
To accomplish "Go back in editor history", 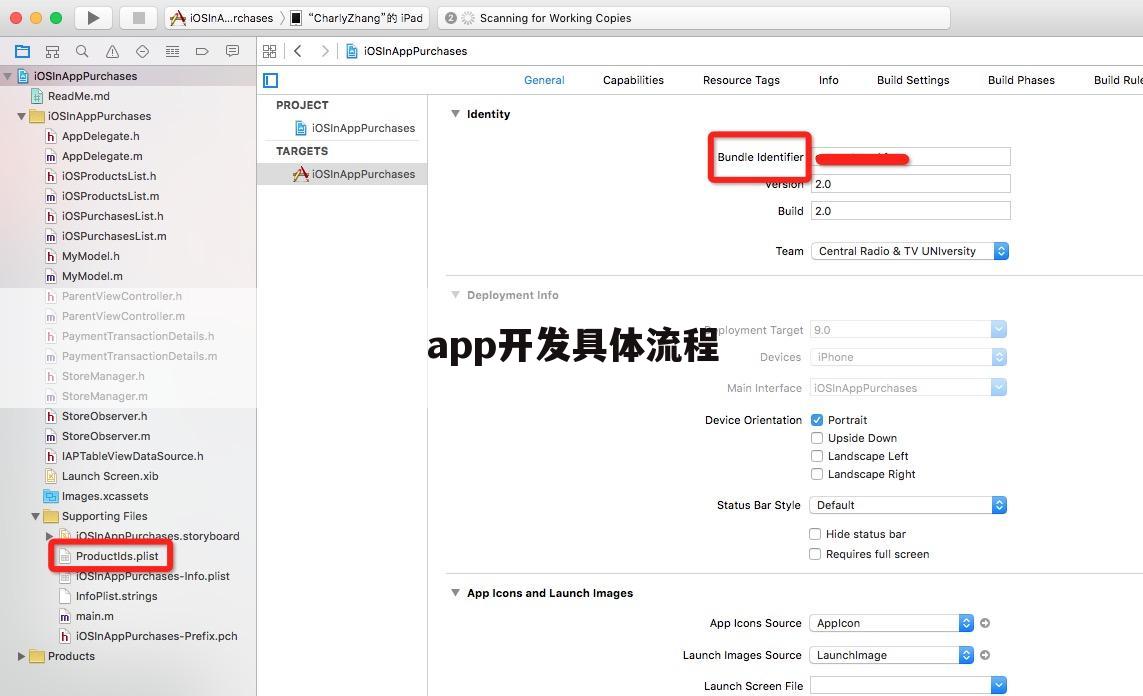I will 298,51.
